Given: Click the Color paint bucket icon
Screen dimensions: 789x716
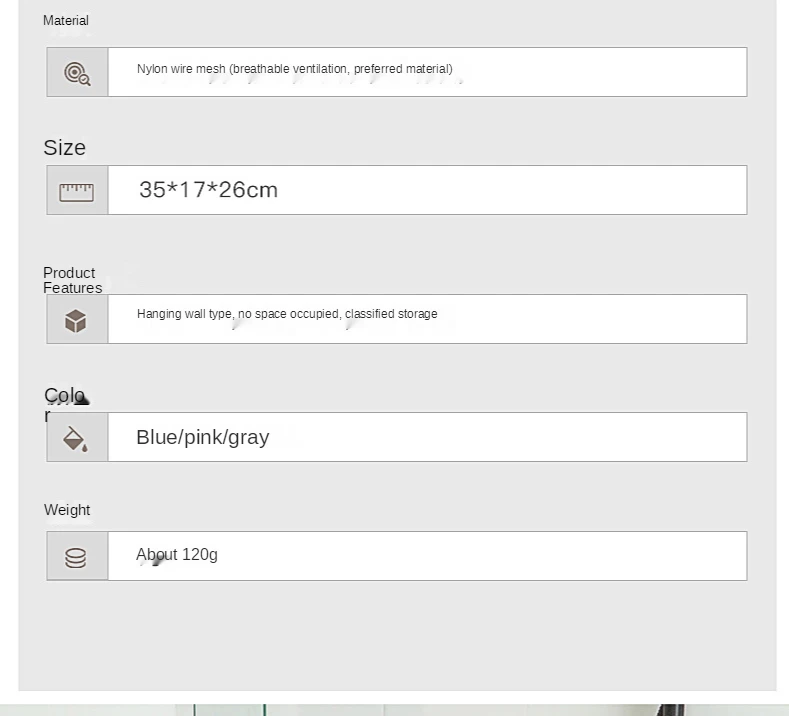Looking at the screenshot, I should (x=76, y=438).
